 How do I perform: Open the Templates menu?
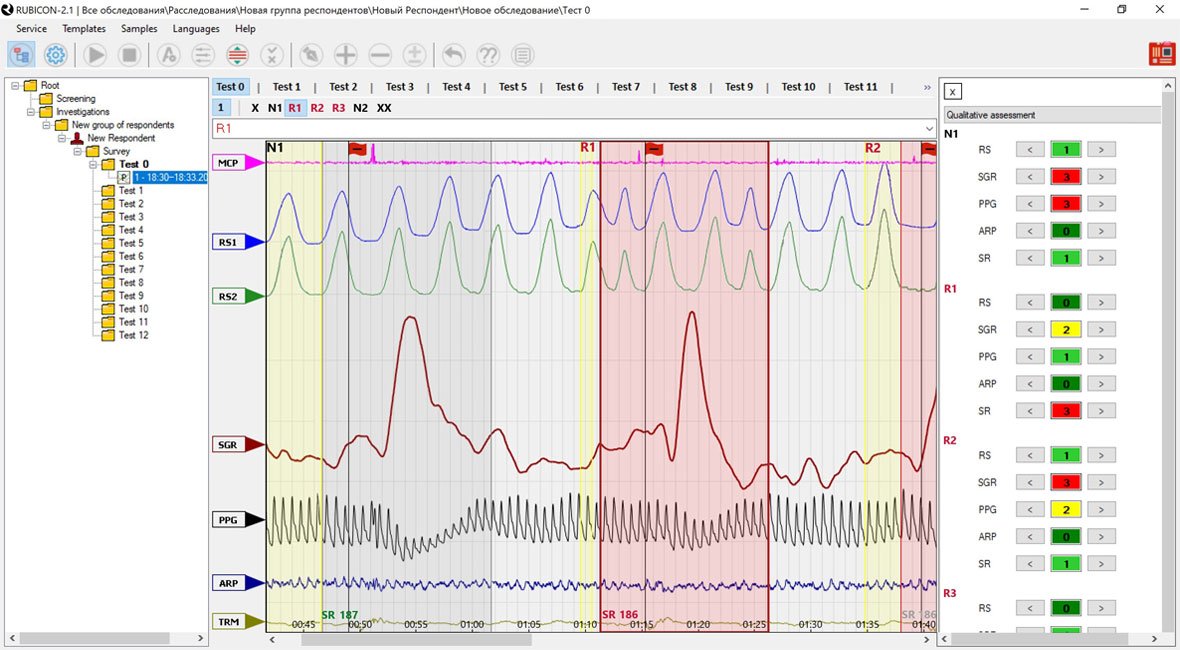[84, 29]
